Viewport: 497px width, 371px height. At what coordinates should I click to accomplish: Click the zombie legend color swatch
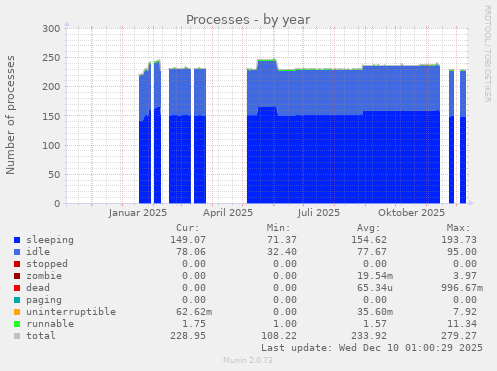click(17, 276)
